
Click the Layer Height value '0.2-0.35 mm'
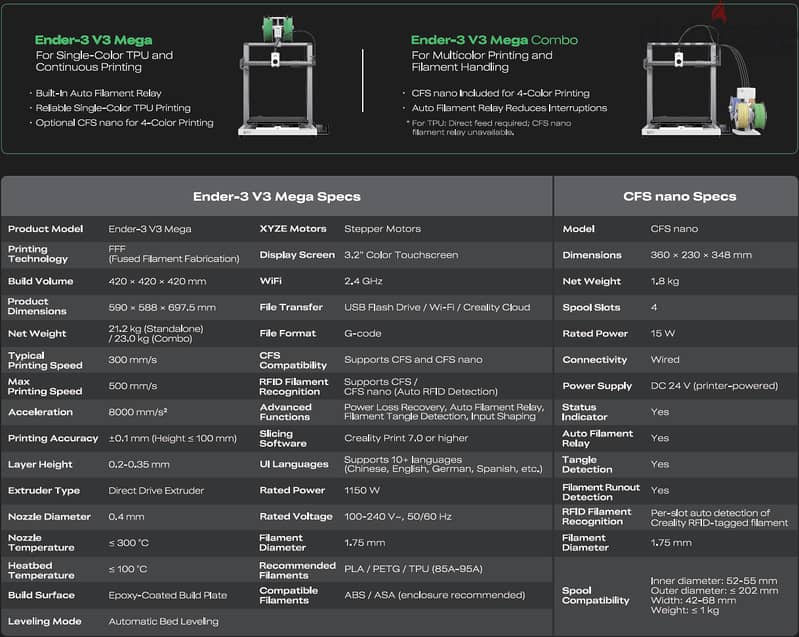[139, 464]
